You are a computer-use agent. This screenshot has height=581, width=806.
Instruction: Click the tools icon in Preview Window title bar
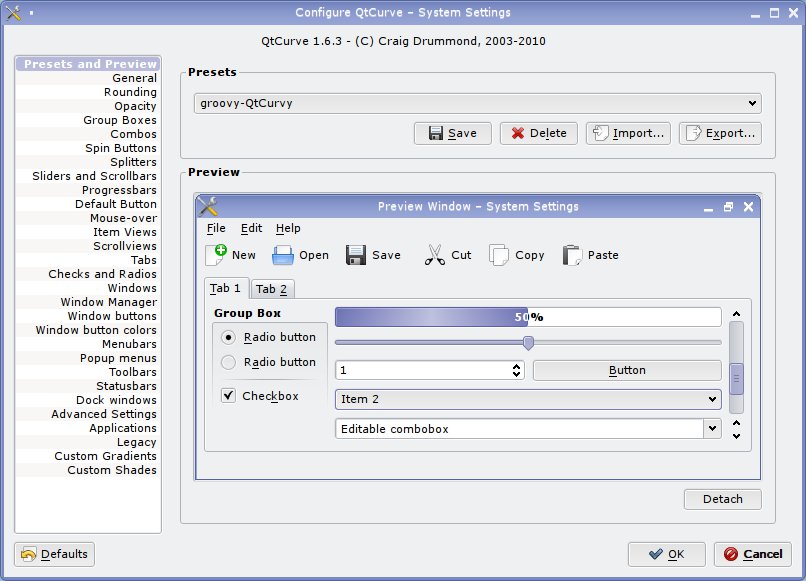pos(208,207)
